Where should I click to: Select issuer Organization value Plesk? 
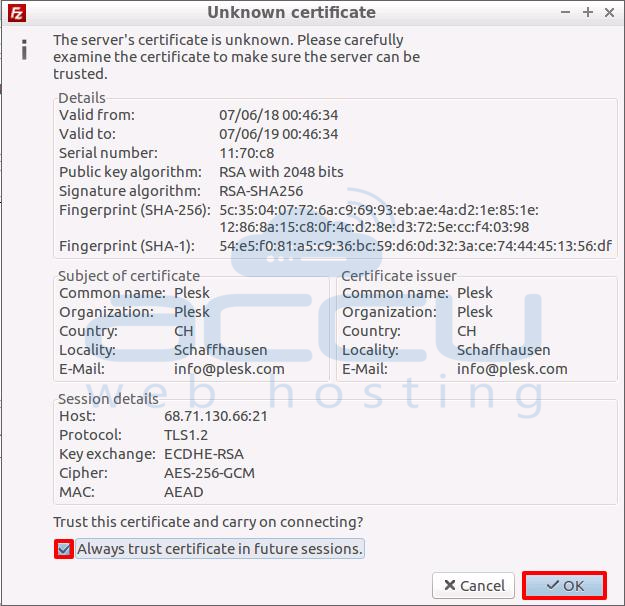pyautogui.click(x=475, y=312)
